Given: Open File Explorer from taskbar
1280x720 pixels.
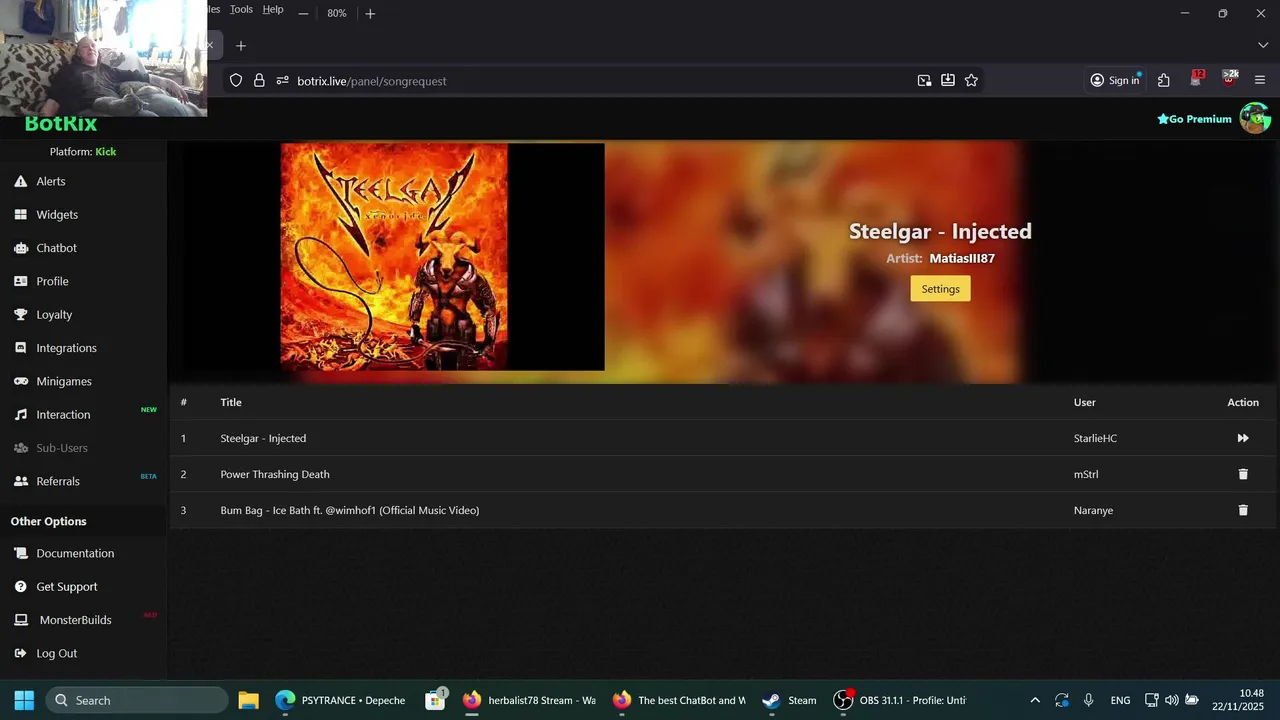Looking at the screenshot, I should [248, 700].
